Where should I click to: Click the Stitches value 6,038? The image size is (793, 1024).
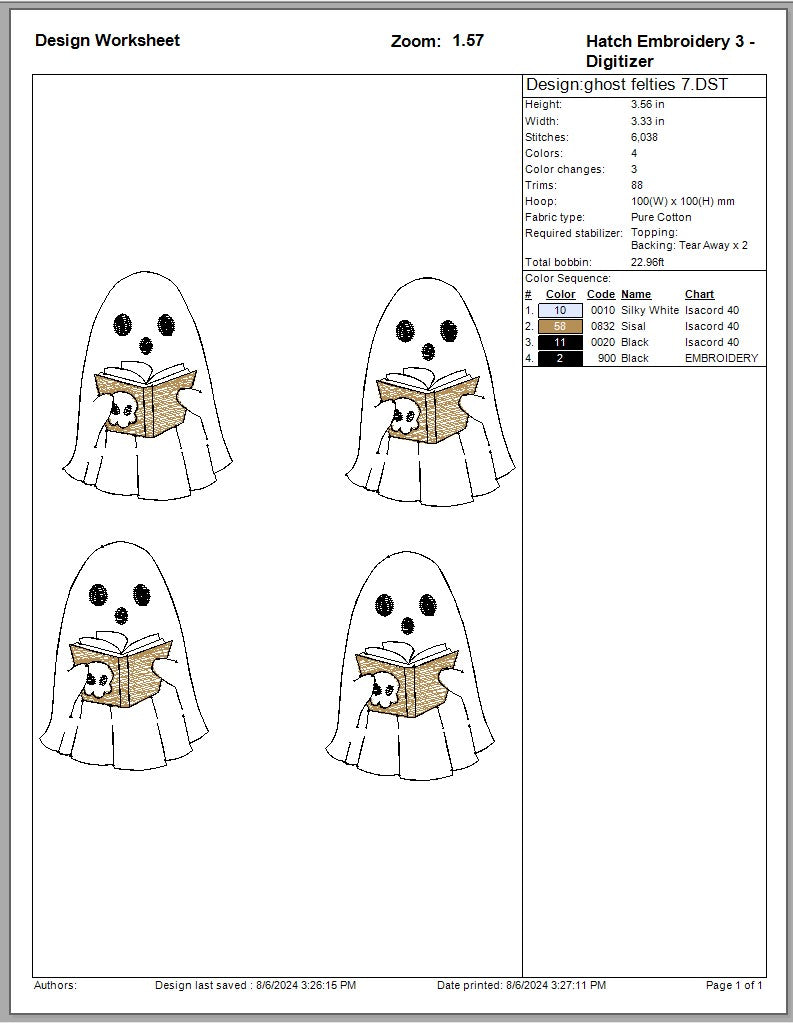tap(644, 137)
